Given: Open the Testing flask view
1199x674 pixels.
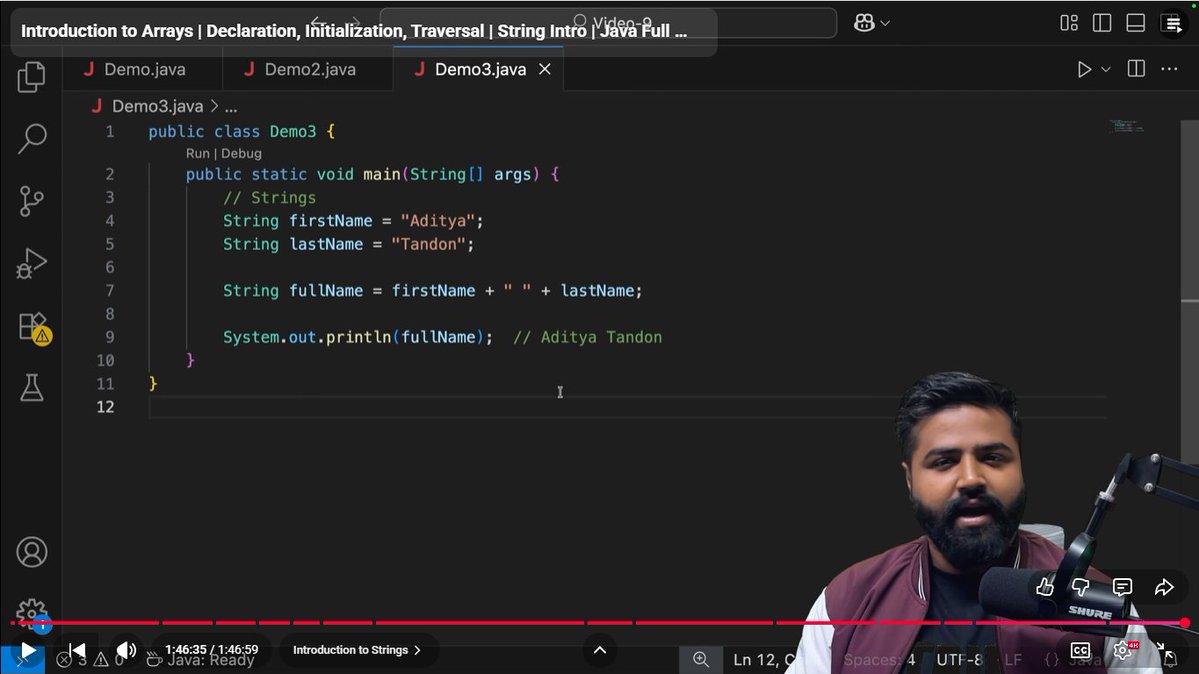Looking at the screenshot, I should (31, 388).
